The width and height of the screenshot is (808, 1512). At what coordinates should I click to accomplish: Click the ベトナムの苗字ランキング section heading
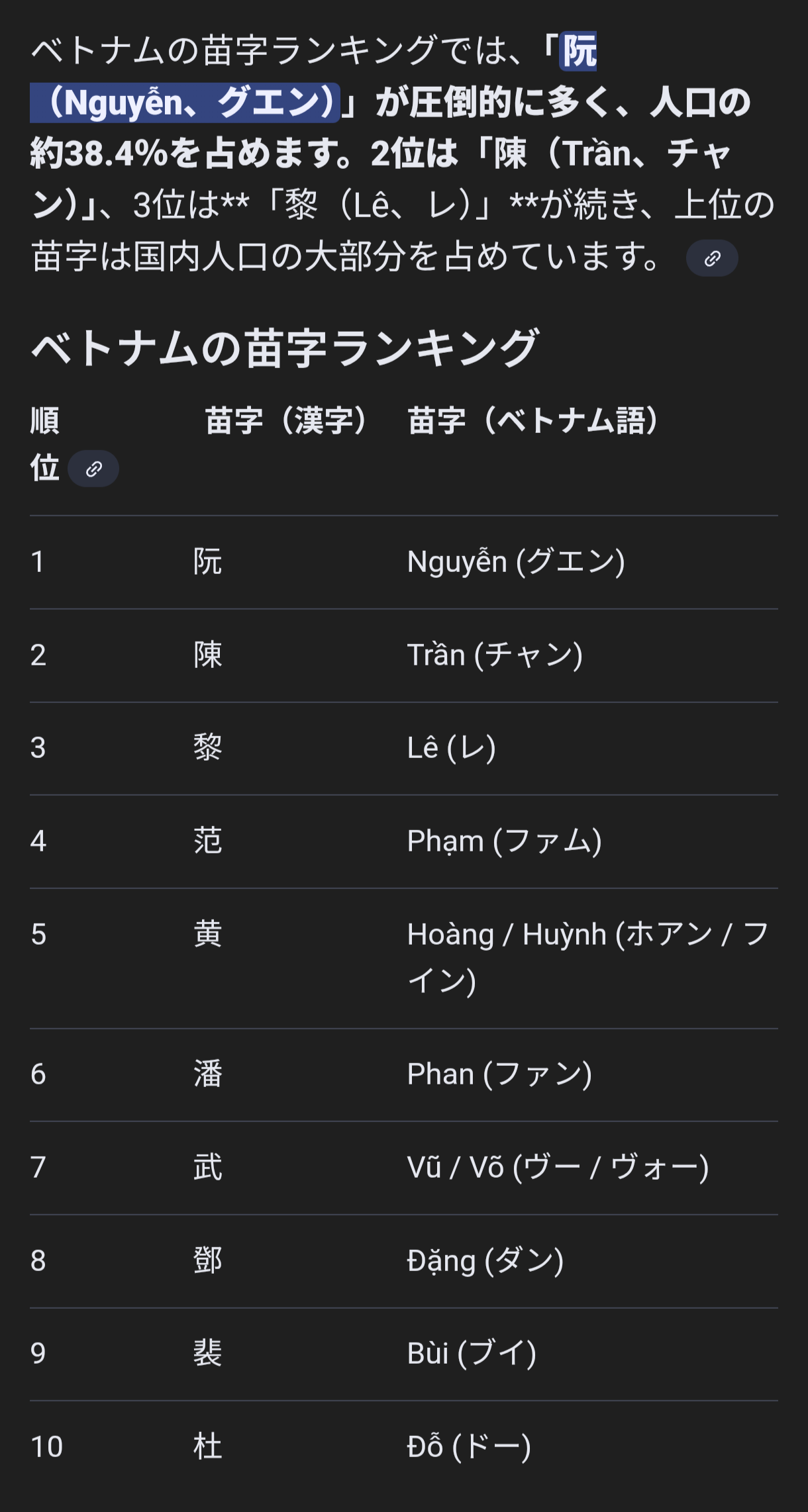click(x=285, y=348)
